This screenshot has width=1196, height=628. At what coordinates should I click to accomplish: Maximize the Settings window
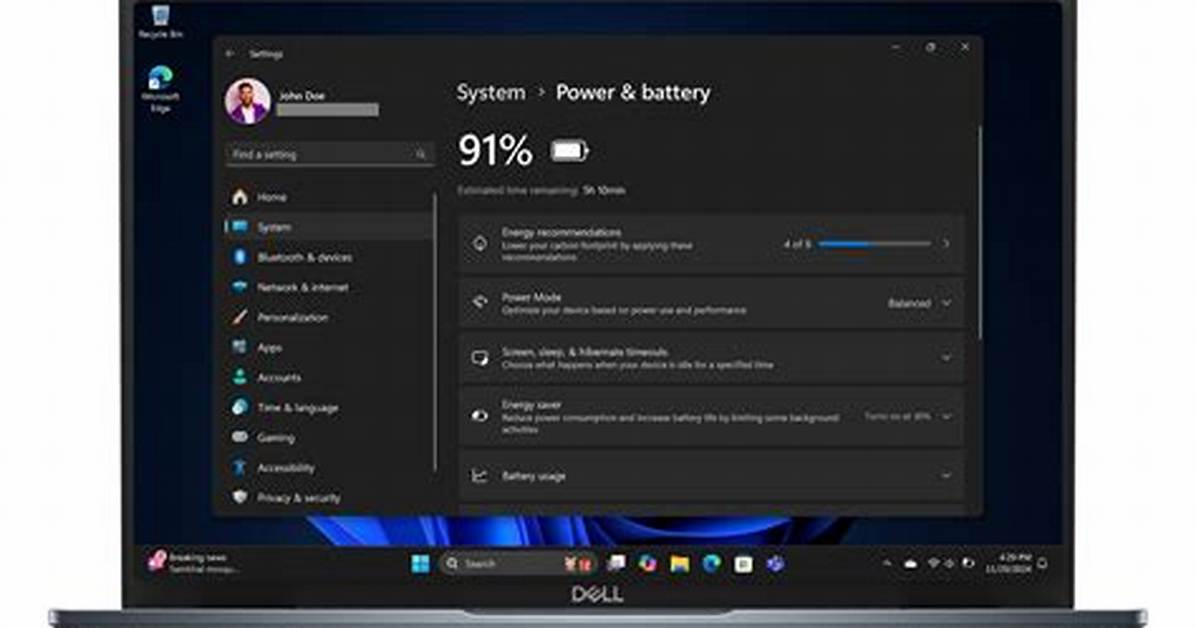click(x=931, y=47)
